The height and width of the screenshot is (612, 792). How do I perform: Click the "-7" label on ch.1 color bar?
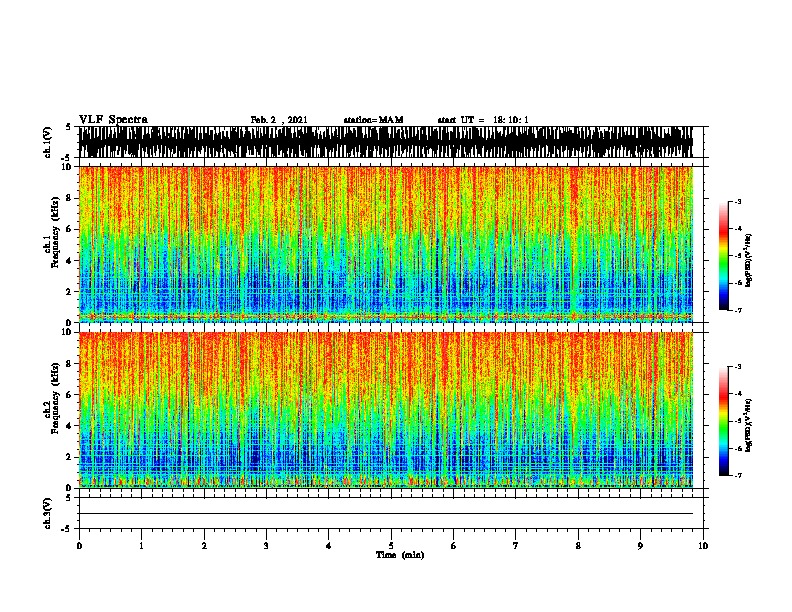coord(737,310)
